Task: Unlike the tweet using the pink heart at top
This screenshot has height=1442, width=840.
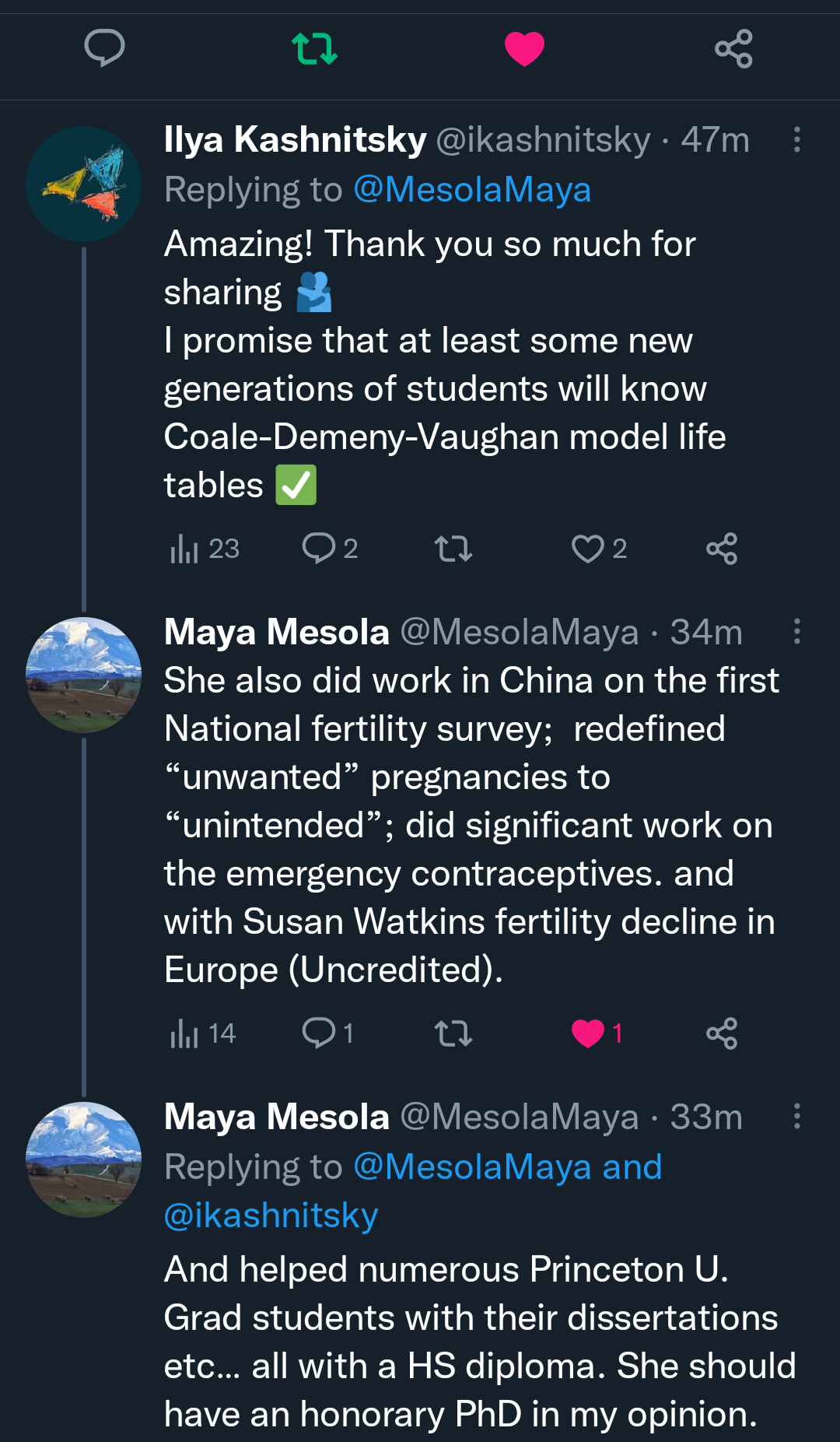Action: coord(525,49)
